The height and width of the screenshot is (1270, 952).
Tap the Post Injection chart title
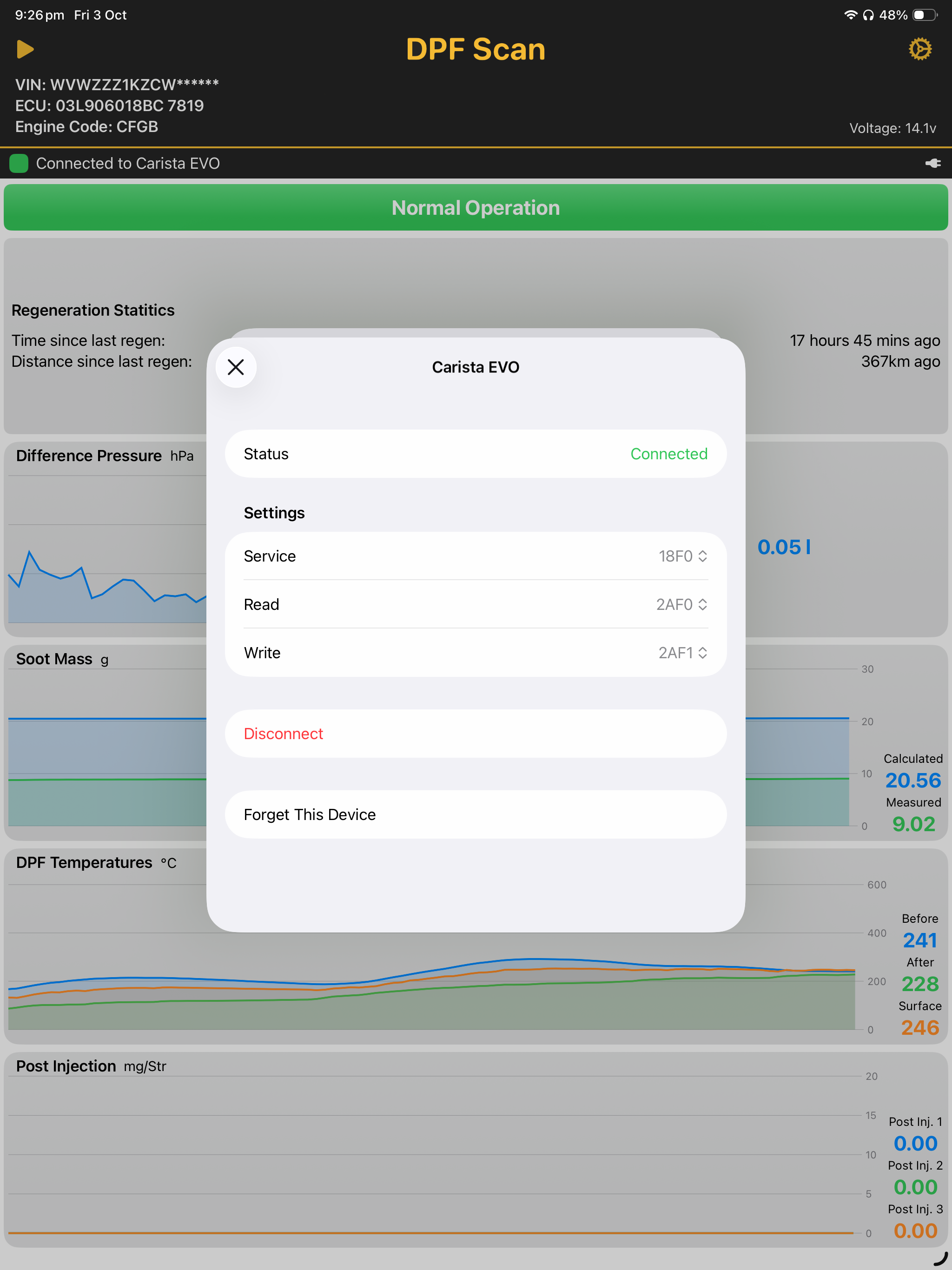tap(66, 1066)
